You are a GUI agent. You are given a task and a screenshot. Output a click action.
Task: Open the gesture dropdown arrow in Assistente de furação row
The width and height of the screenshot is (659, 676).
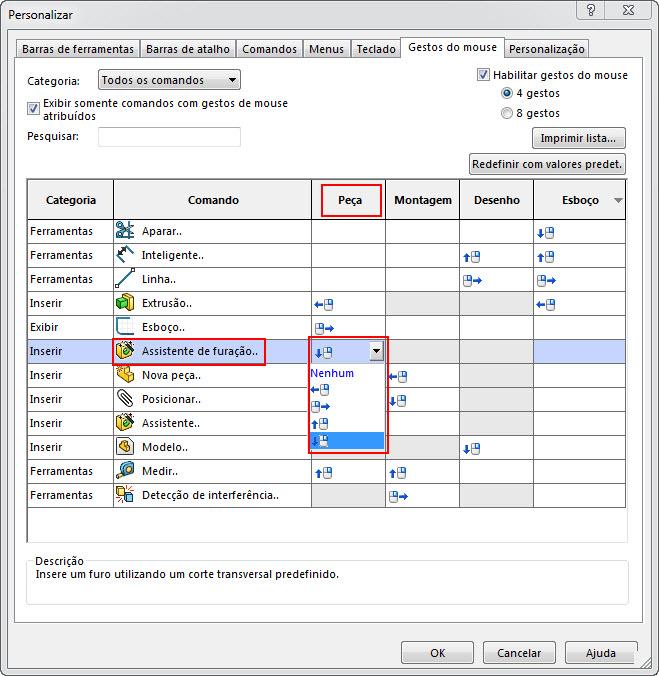(376, 351)
